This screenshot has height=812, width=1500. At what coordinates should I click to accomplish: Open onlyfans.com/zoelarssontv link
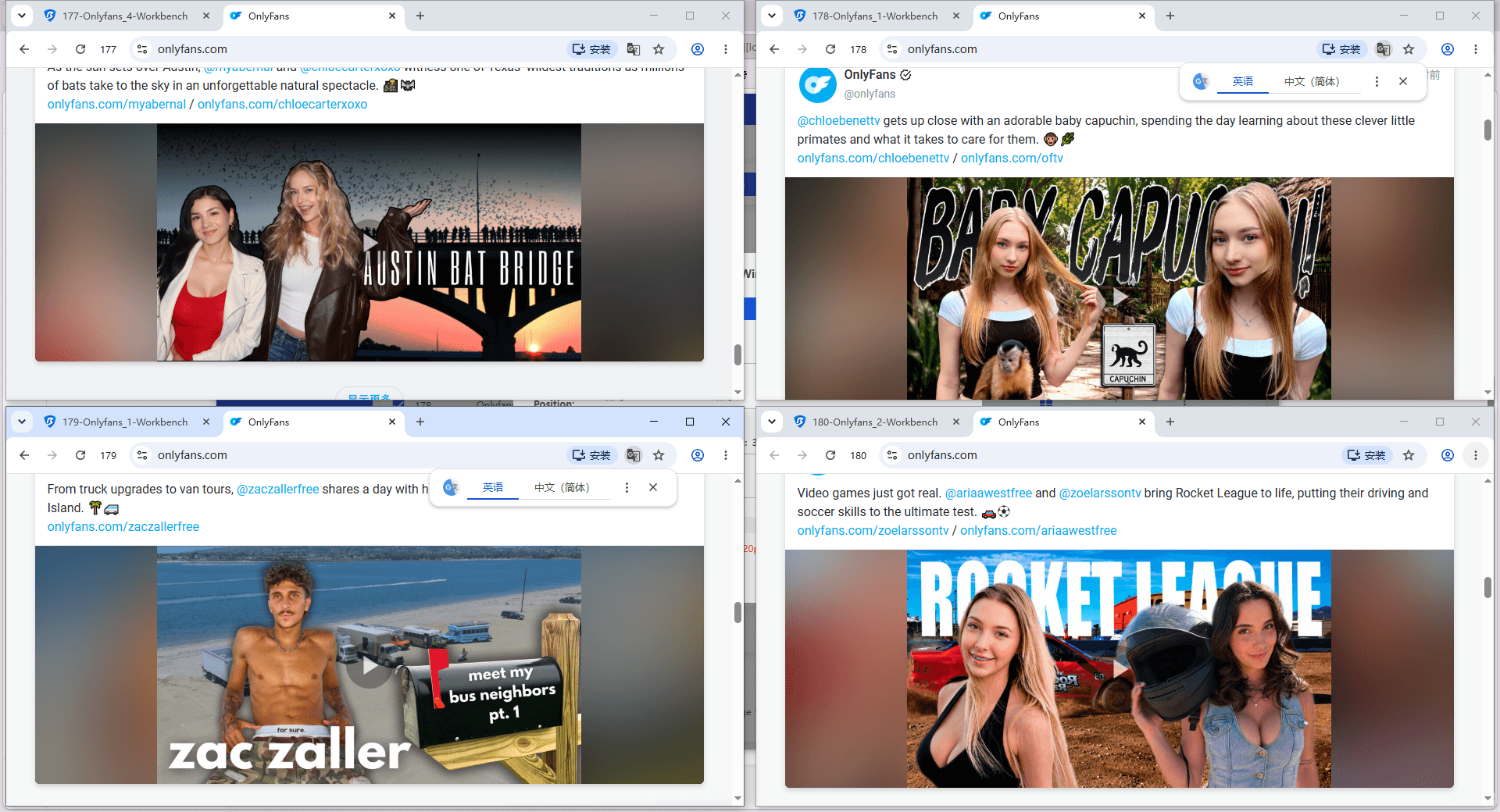pos(873,530)
